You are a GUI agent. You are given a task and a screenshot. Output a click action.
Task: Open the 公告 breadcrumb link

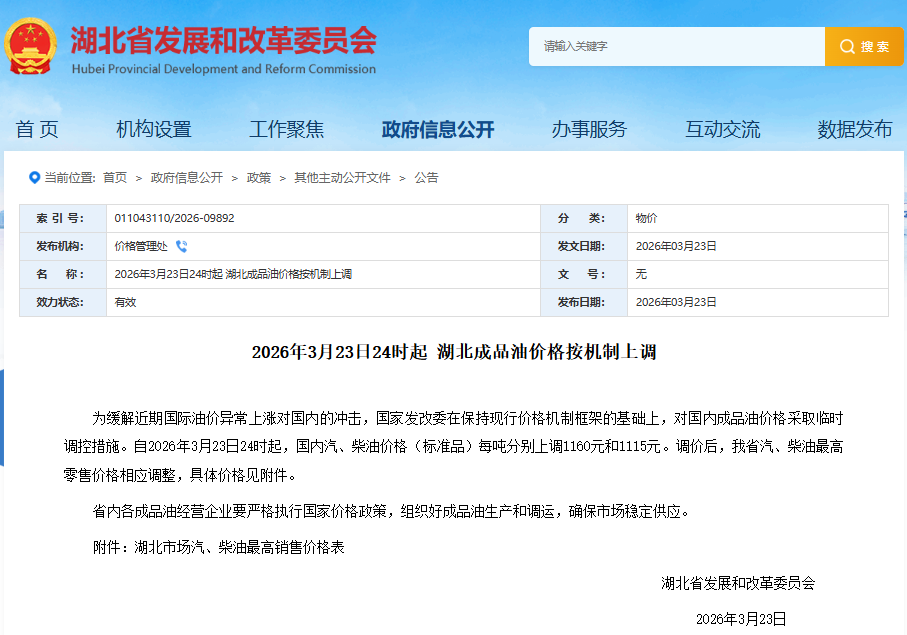pos(430,177)
